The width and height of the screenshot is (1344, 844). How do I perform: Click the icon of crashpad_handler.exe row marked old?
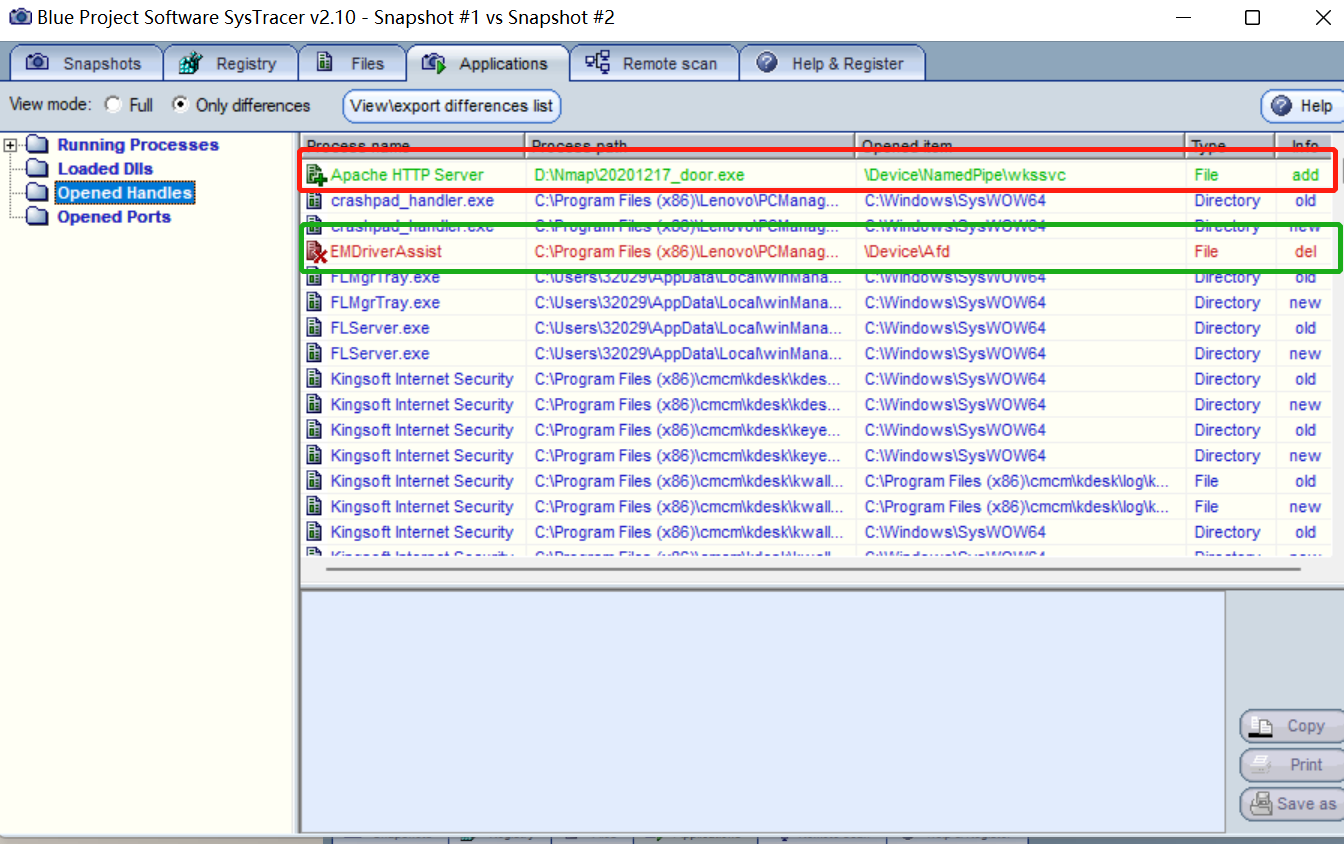point(315,201)
